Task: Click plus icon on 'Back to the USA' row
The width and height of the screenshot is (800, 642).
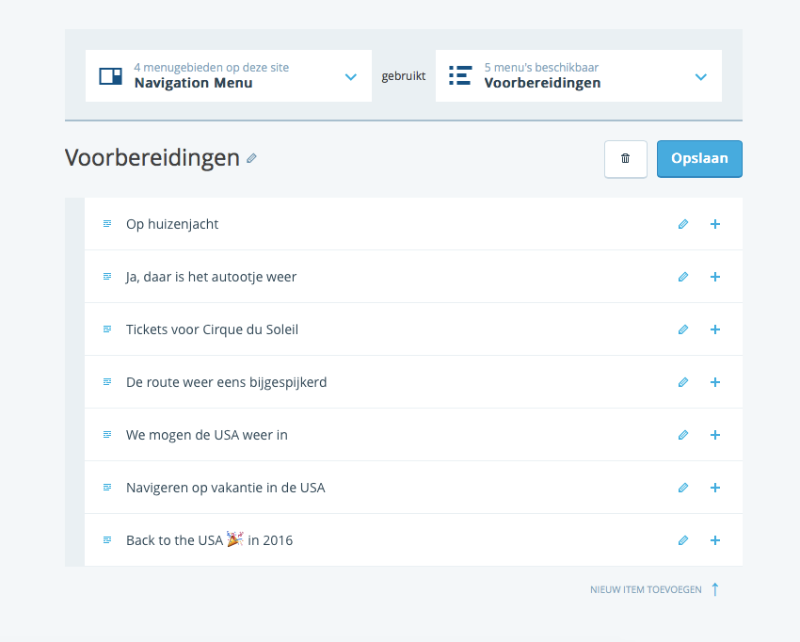Action: (715, 540)
